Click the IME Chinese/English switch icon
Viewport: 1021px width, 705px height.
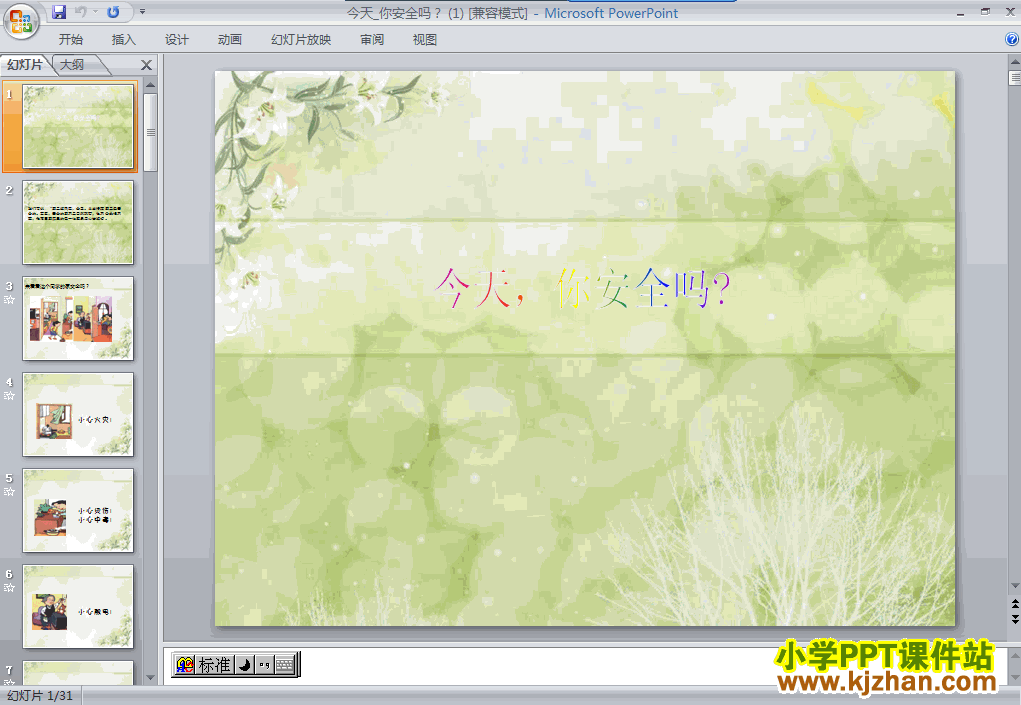(185, 665)
